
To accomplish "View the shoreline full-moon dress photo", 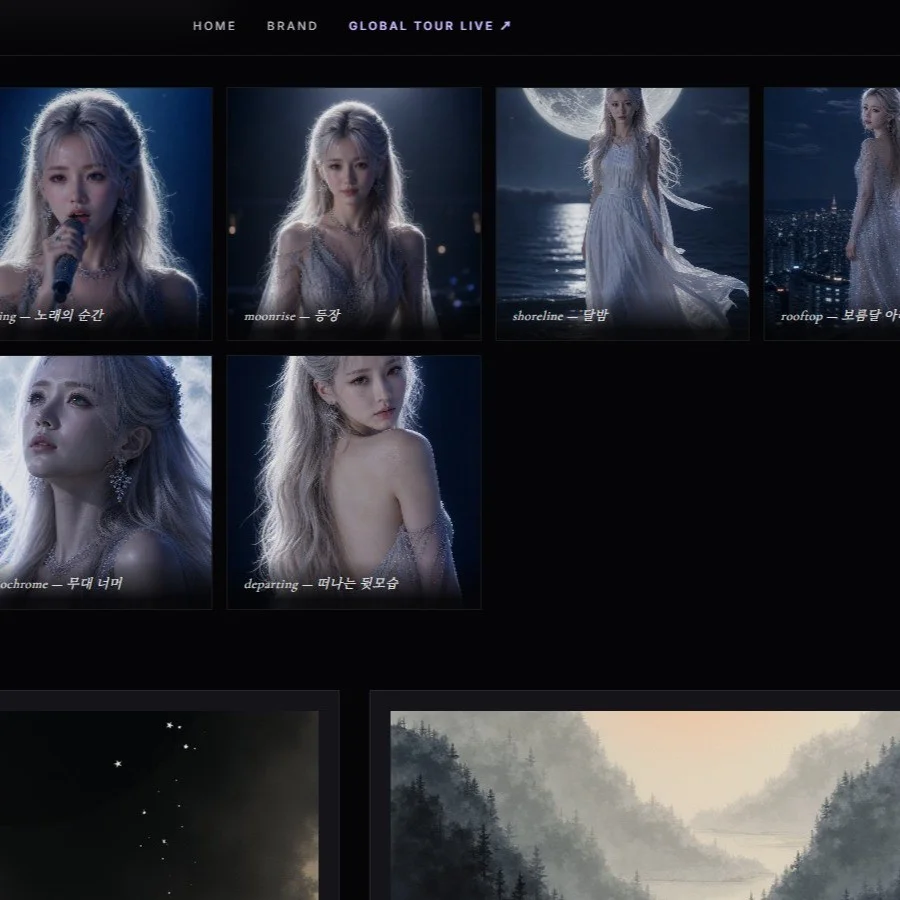I will tap(622, 214).
